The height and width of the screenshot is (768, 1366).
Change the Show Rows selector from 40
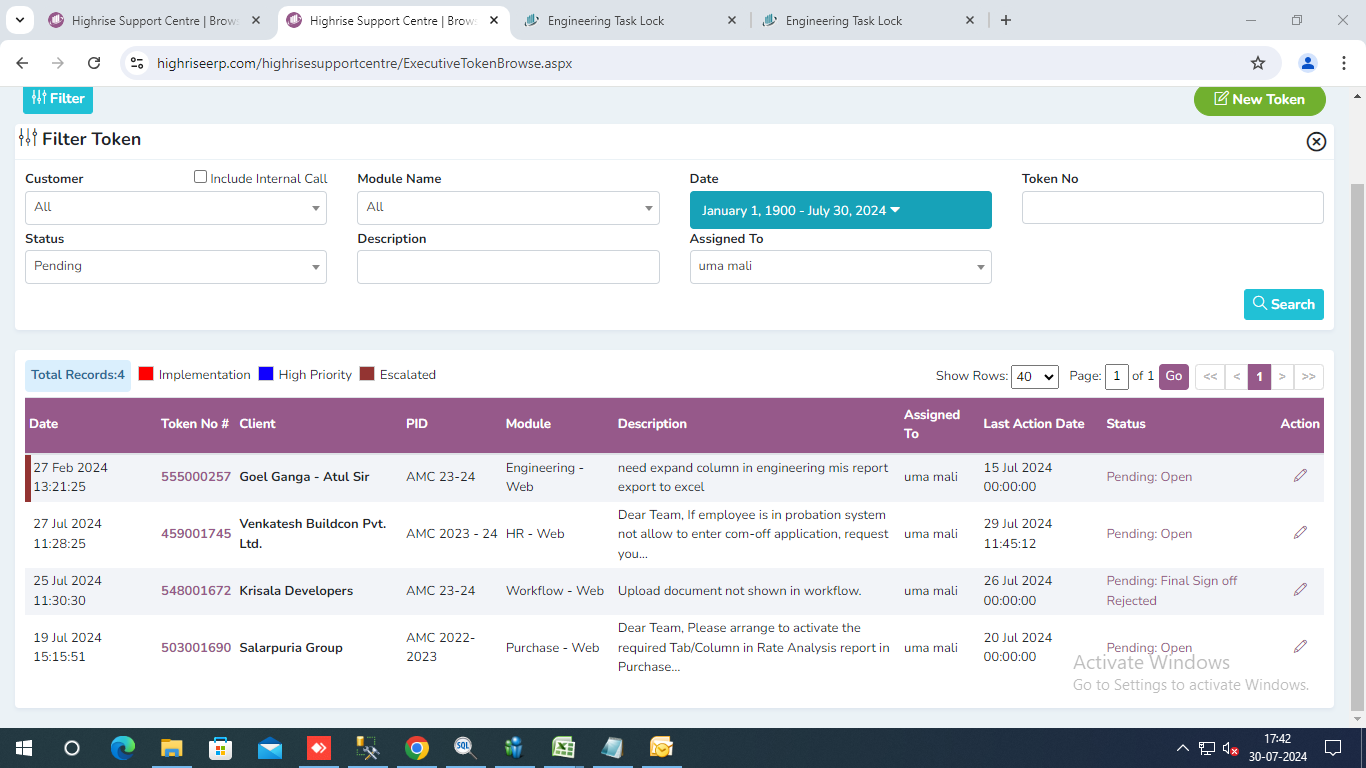click(1034, 377)
